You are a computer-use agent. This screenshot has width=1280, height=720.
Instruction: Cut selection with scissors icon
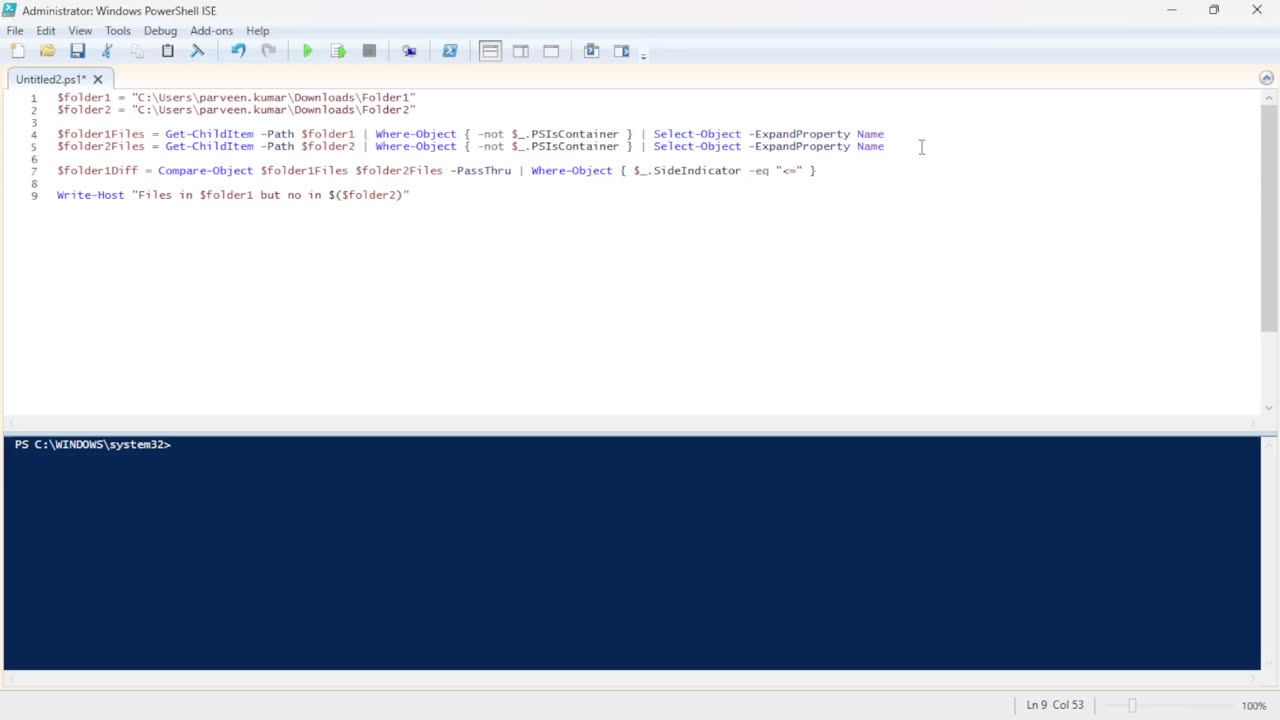(x=107, y=51)
